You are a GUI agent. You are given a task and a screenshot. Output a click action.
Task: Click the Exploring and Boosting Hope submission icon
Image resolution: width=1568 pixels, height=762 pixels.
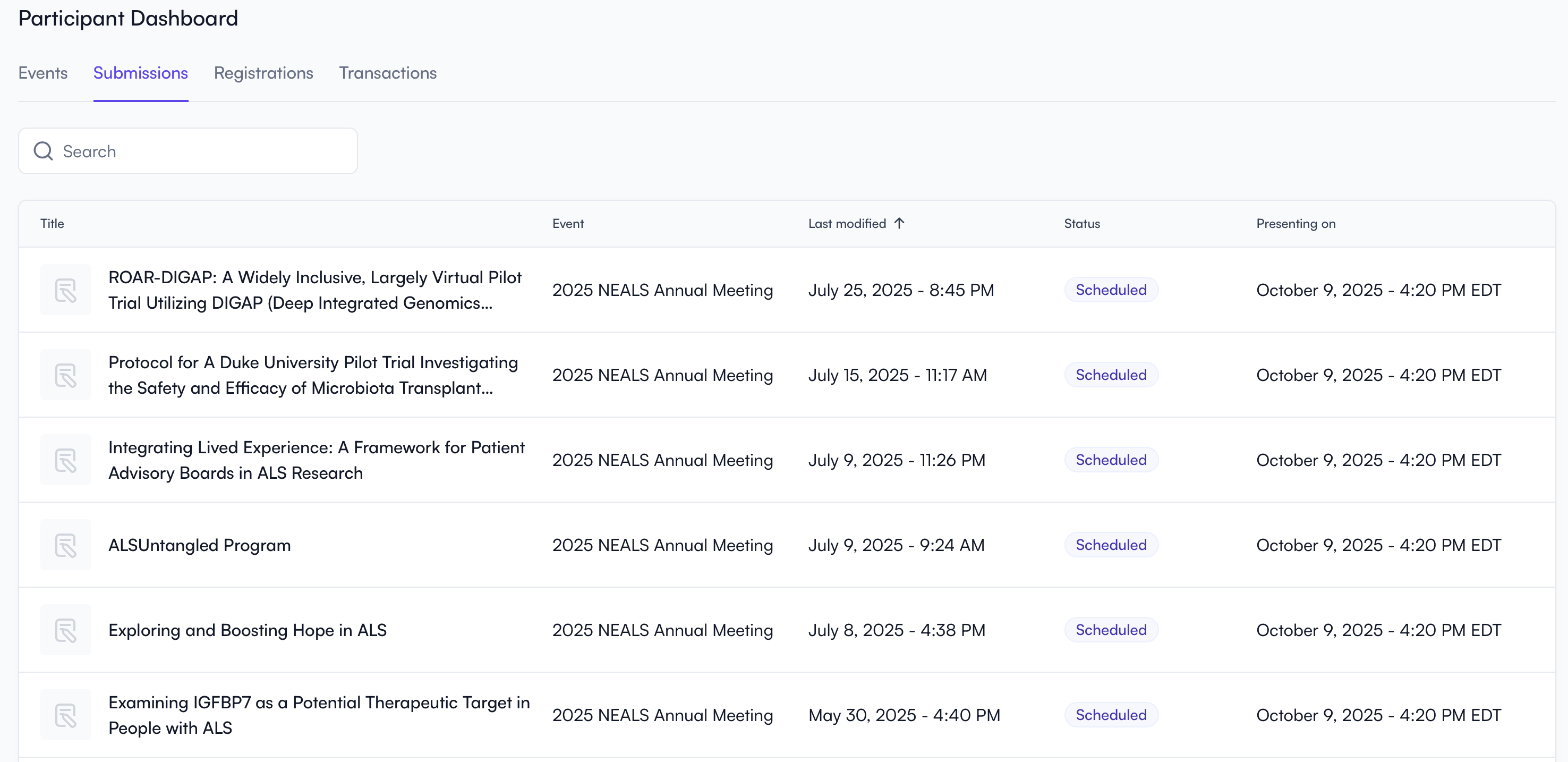[66, 630]
